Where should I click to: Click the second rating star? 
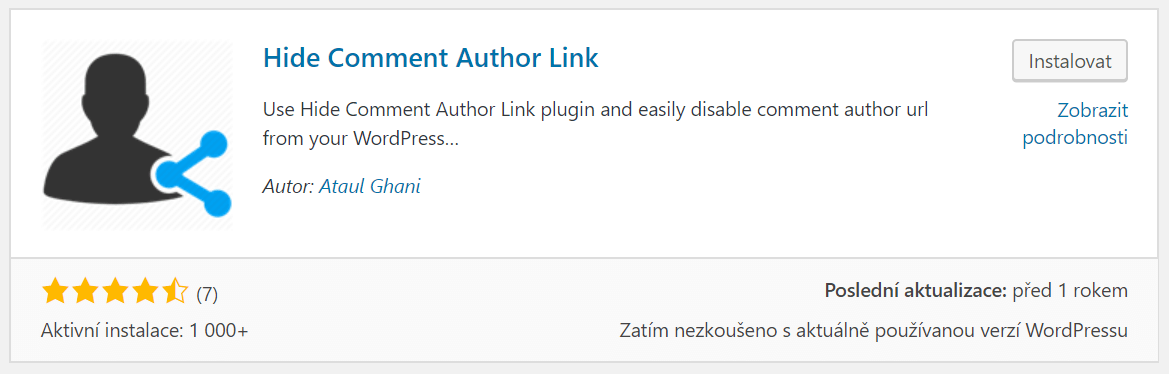click(85, 292)
